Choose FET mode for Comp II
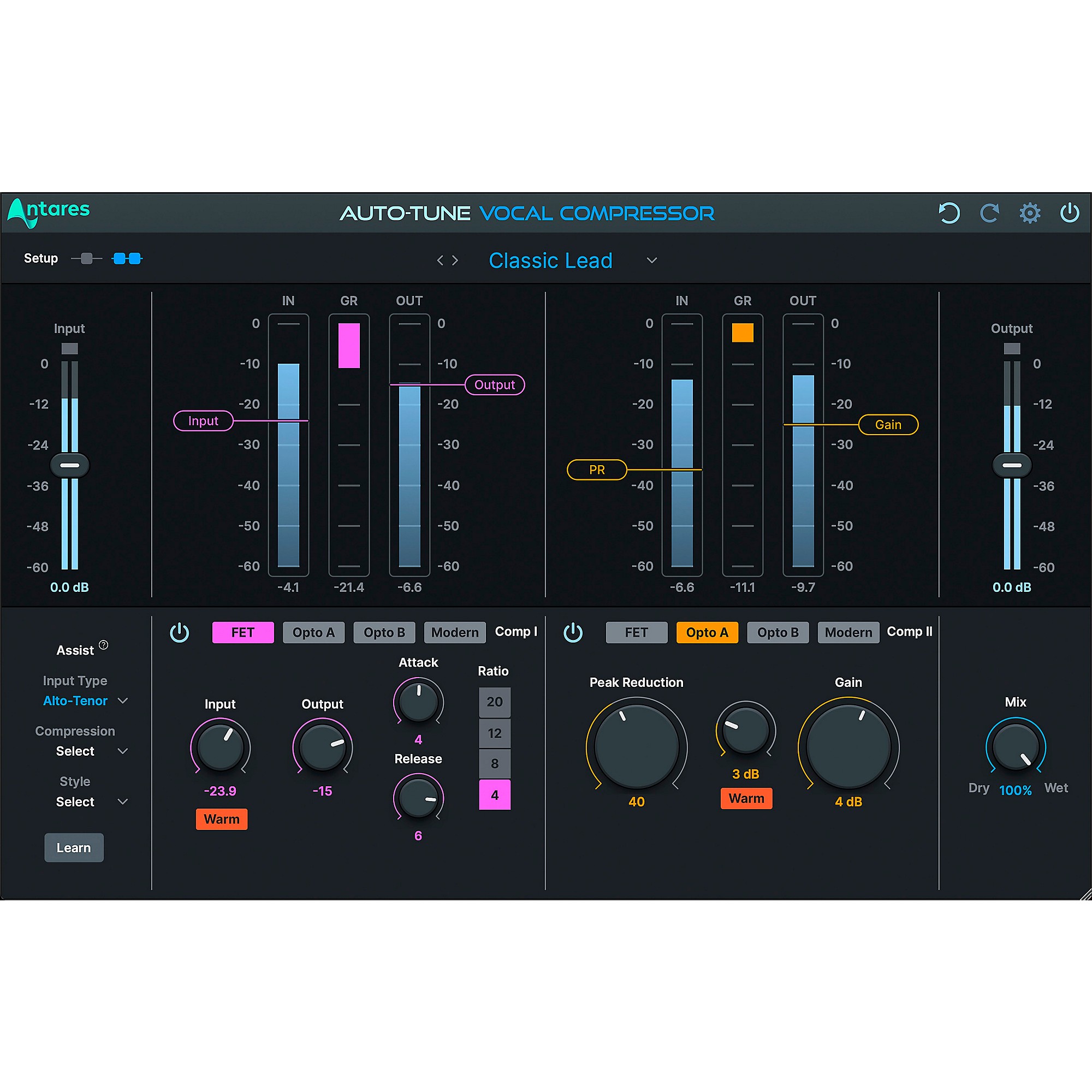 pyautogui.click(x=637, y=632)
